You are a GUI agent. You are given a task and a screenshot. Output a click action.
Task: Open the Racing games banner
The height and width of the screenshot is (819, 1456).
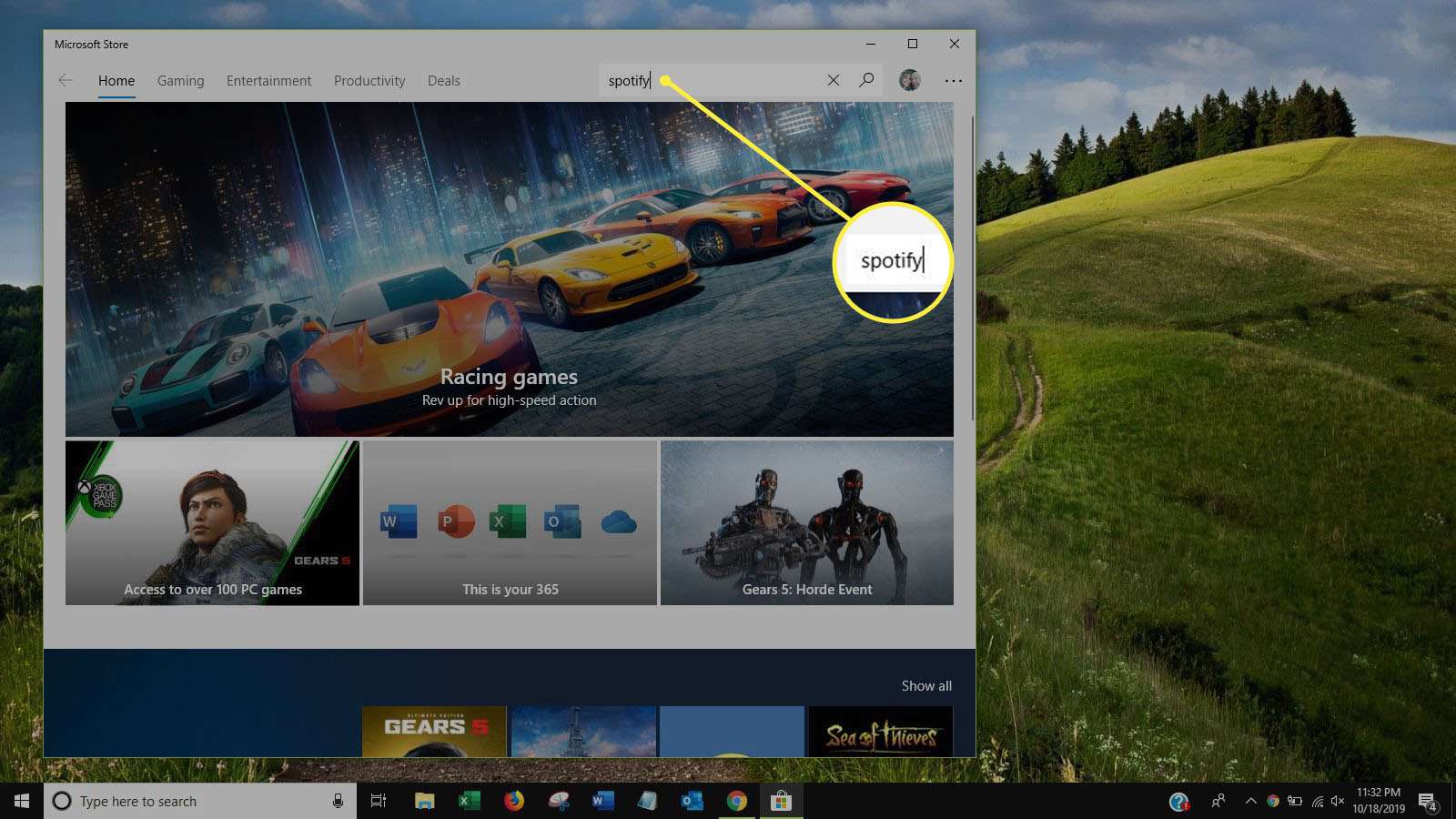coord(510,269)
